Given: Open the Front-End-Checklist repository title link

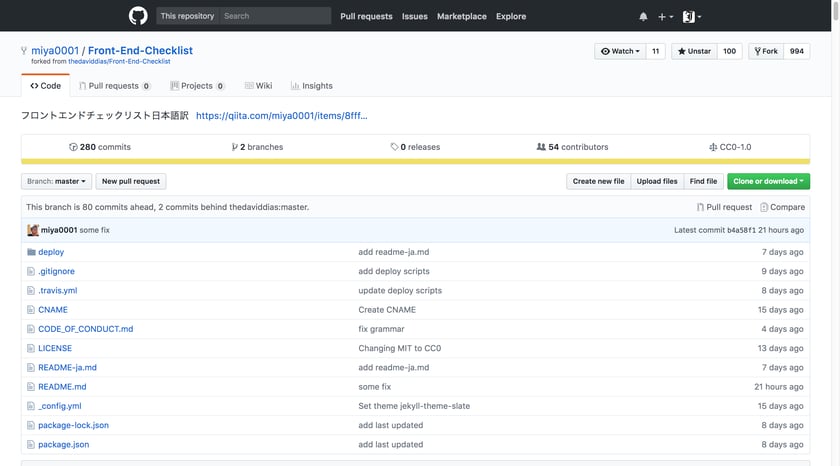Looking at the screenshot, I should point(140,50).
